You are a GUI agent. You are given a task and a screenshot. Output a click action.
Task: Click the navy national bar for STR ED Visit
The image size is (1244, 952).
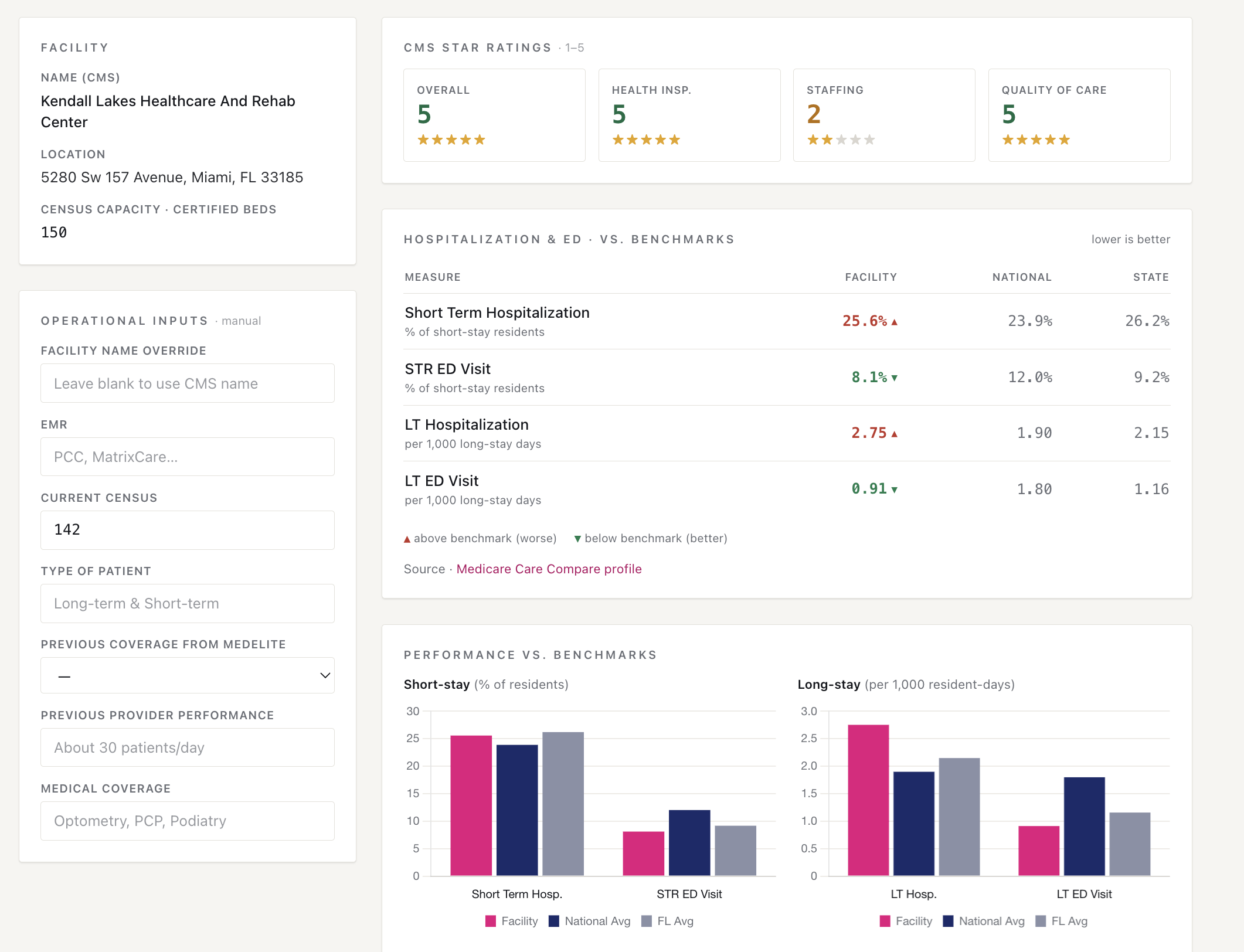point(689,843)
